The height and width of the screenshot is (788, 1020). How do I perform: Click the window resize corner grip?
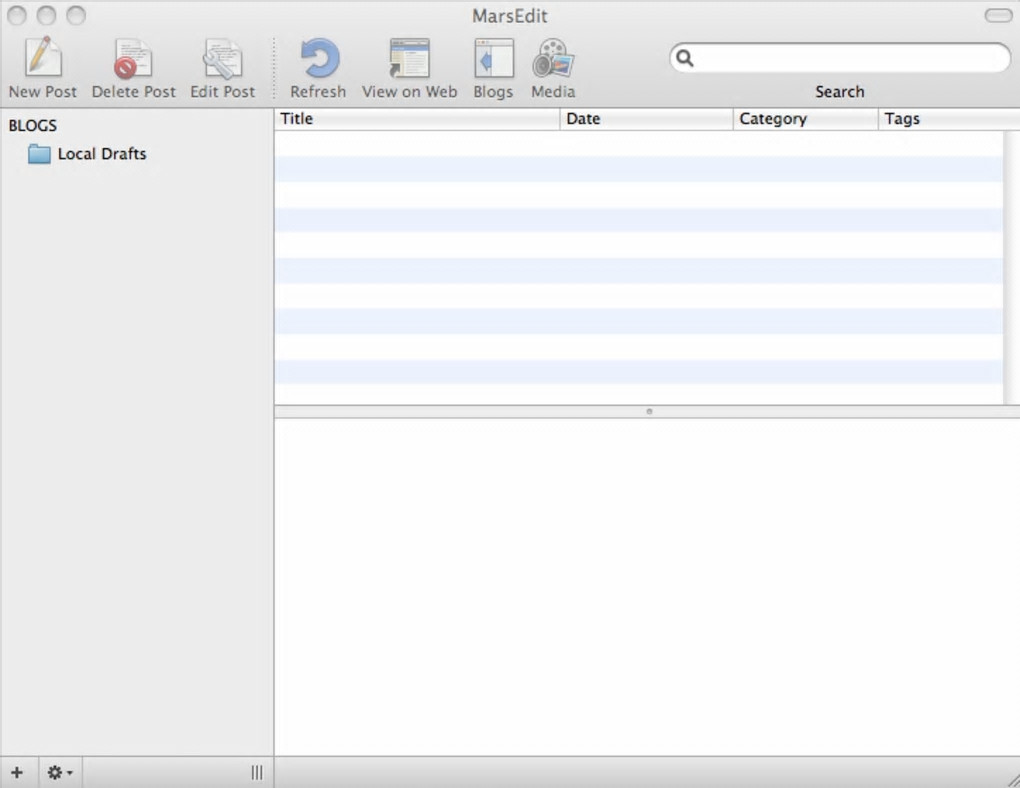click(1012, 779)
